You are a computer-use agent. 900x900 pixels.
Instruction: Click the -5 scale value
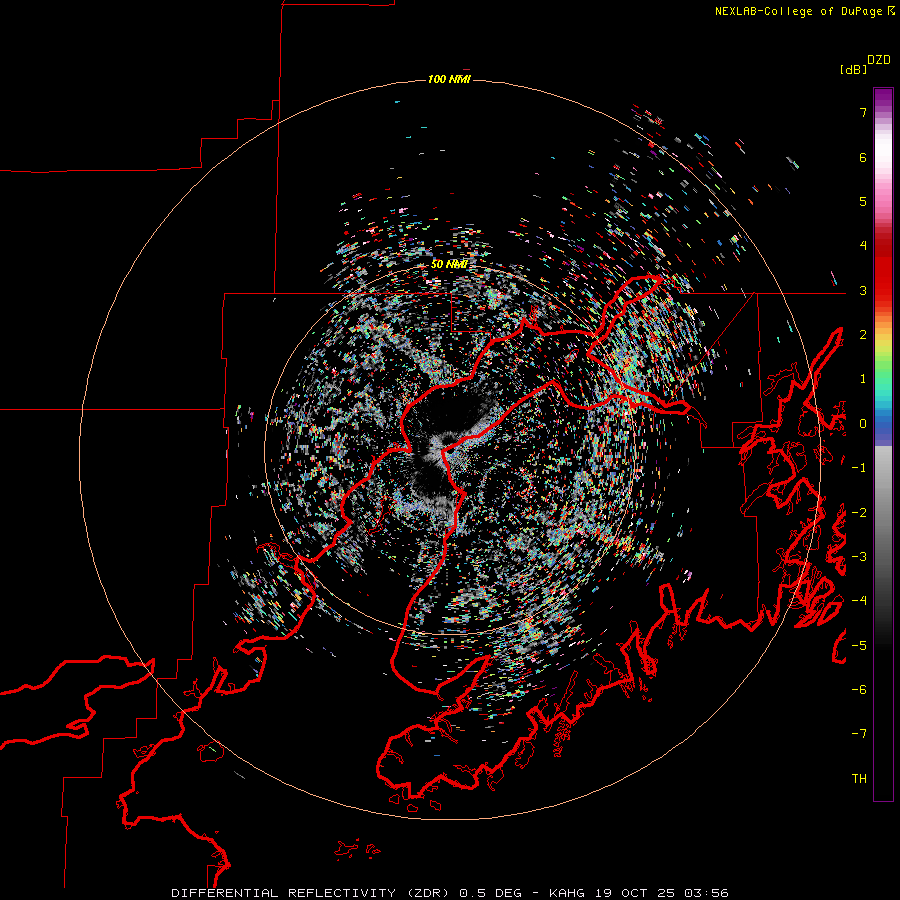(859, 646)
